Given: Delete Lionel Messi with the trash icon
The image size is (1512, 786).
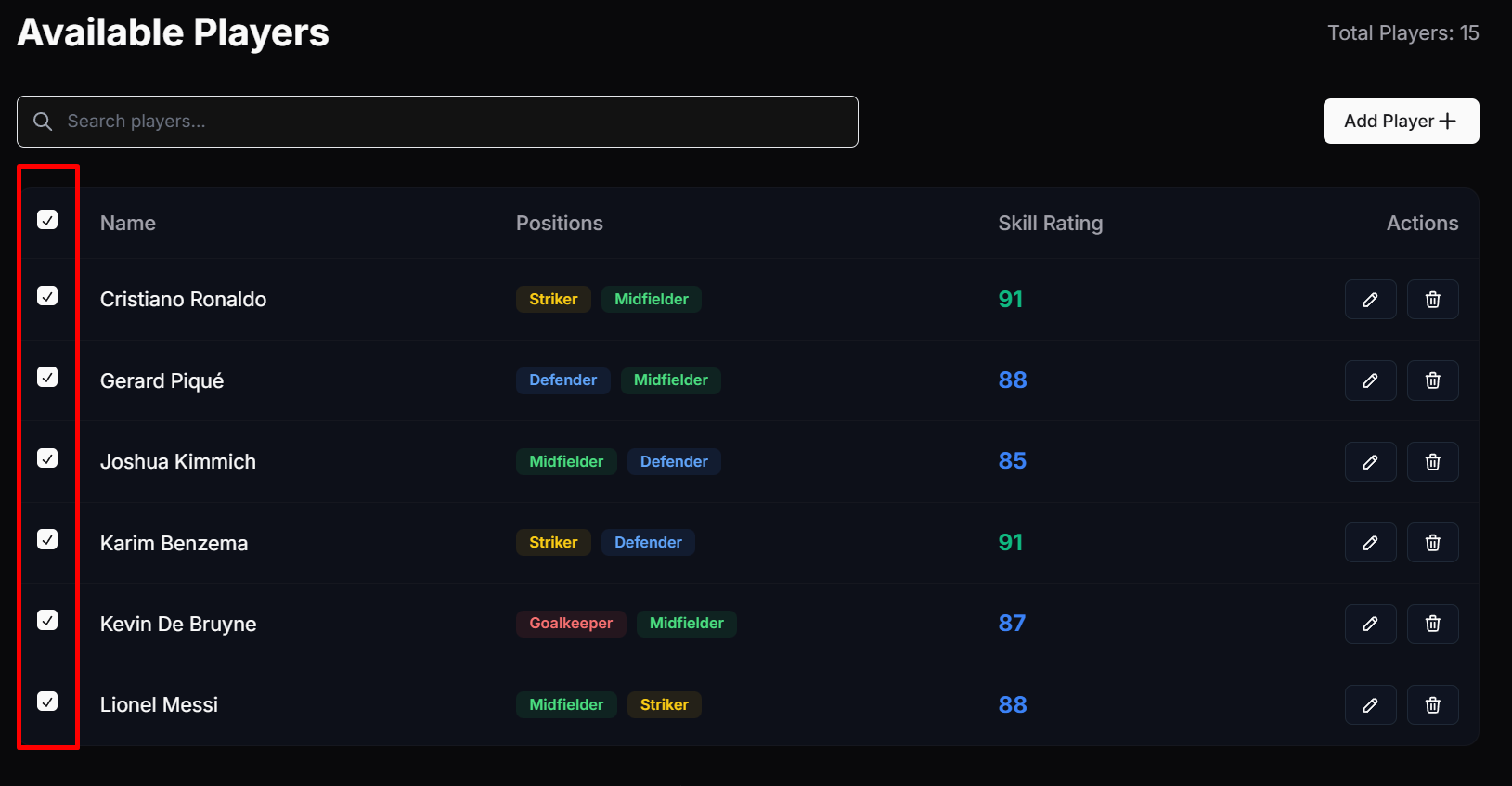Looking at the screenshot, I should pos(1432,705).
